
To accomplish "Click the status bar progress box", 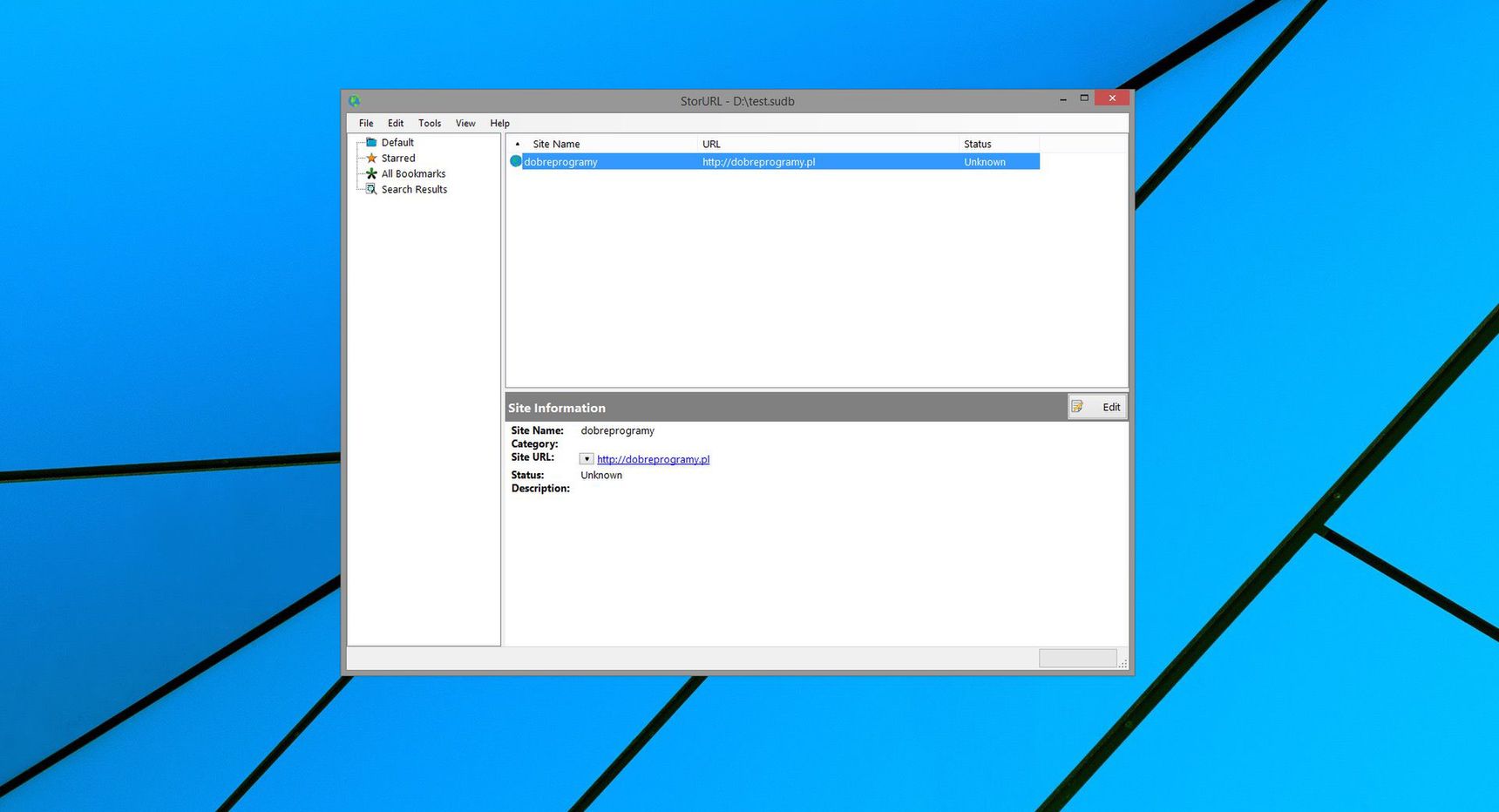I will (x=1077, y=659).
